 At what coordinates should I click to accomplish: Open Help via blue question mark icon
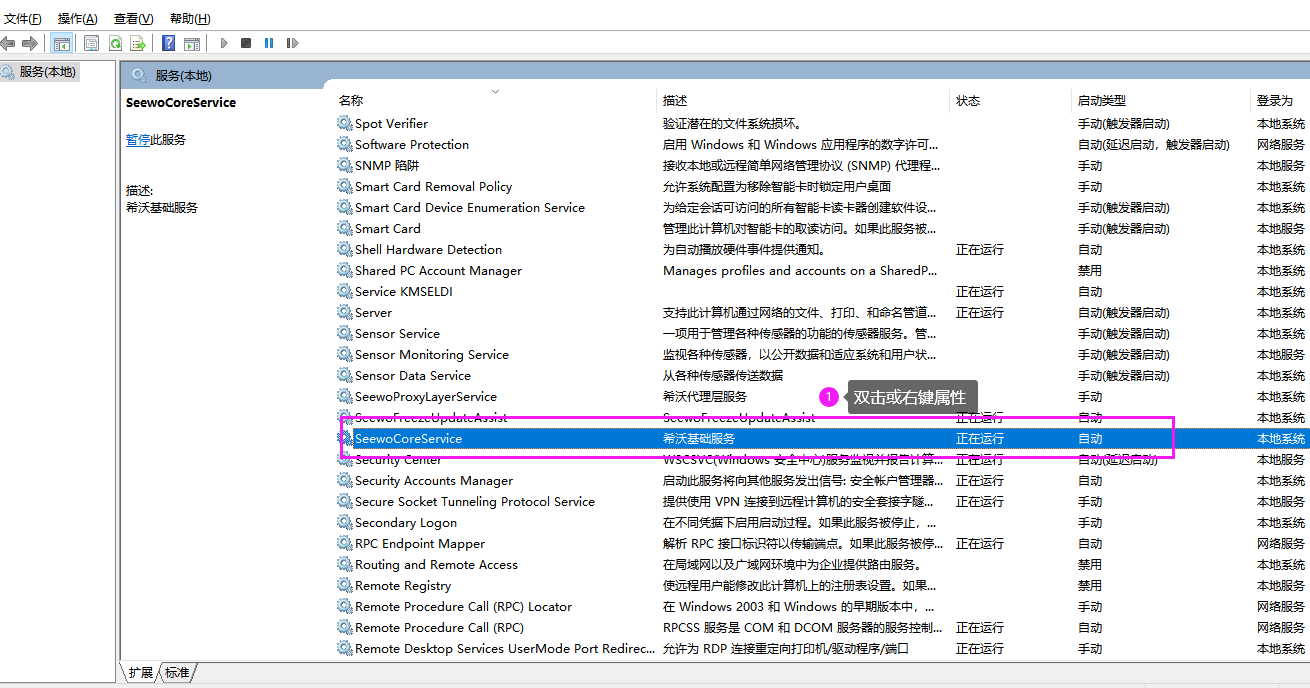168,43
